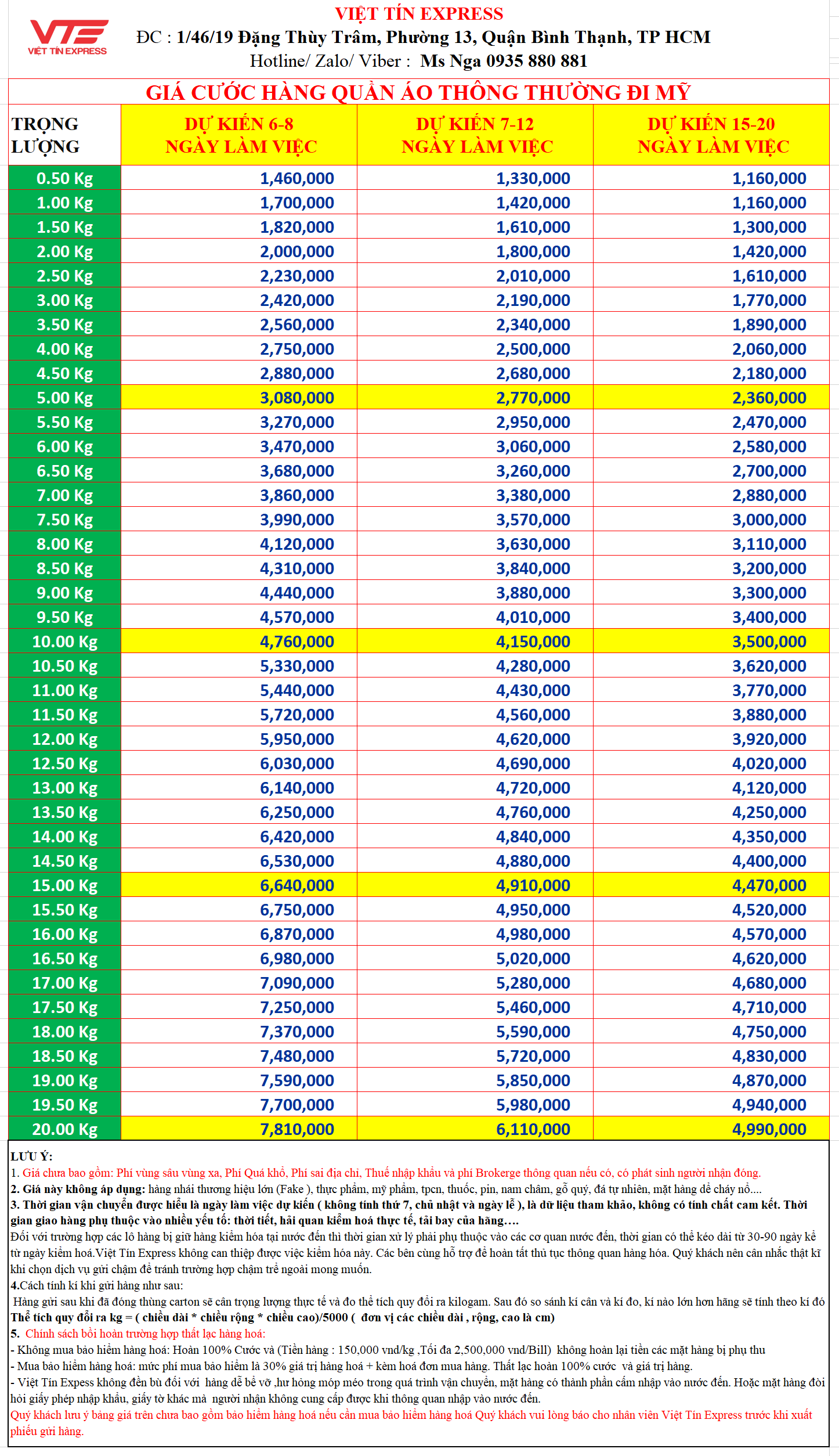The image size is (839, 1456).
Task: Click the Việt Tín Express company title
Action: tap(419, 13)
